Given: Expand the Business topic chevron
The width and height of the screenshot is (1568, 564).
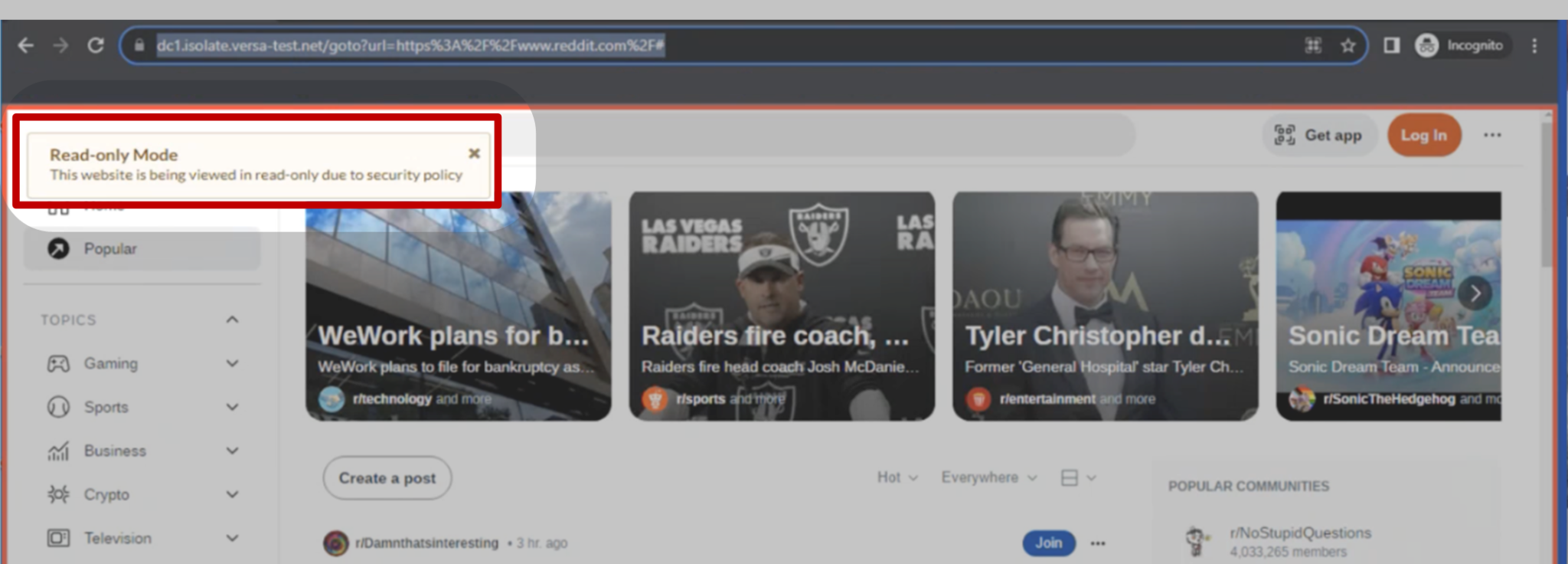Looking at the screenshot, I should pos(232,451).
